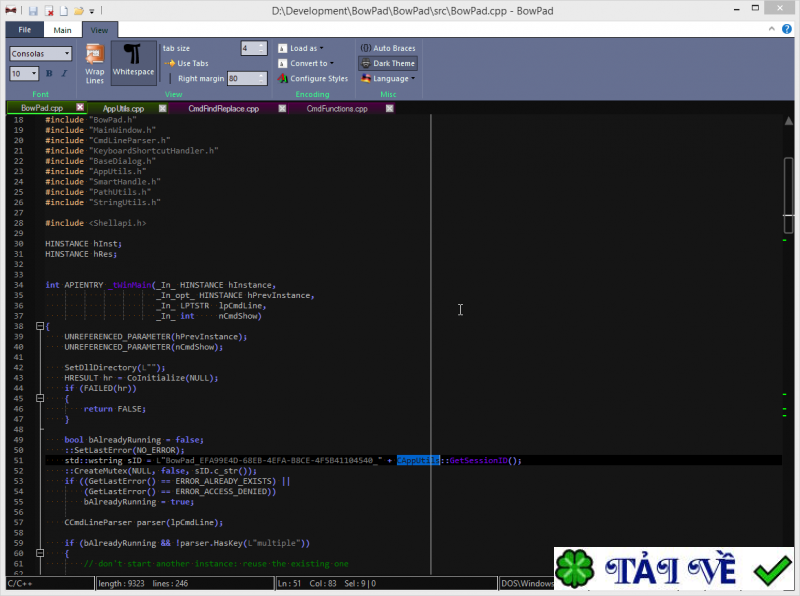Expand the Load as encoding dropdown
Viewport: 800px width, 596px height.
[300, 48]
